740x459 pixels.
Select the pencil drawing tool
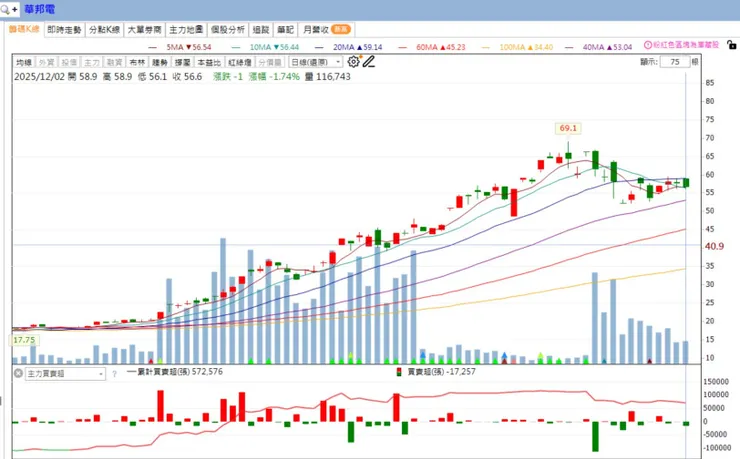[x=369, y=61]
